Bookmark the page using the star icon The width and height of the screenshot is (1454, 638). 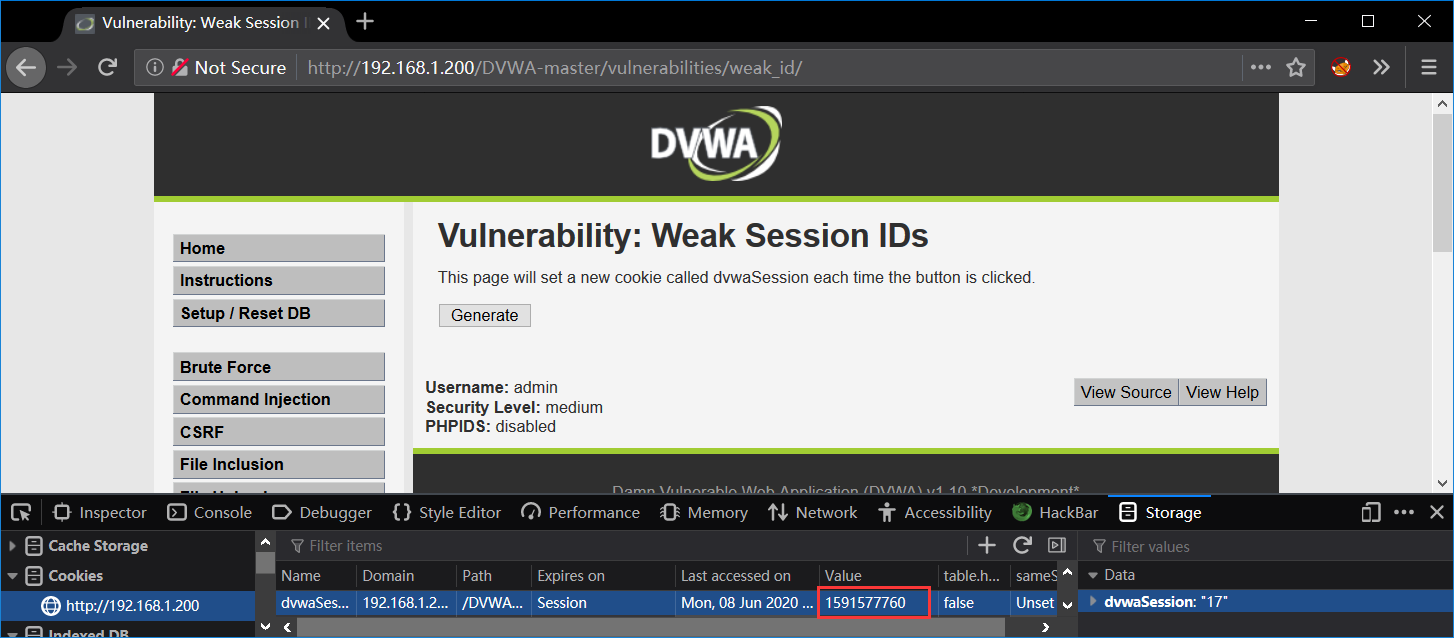(x=1295, y=67)
